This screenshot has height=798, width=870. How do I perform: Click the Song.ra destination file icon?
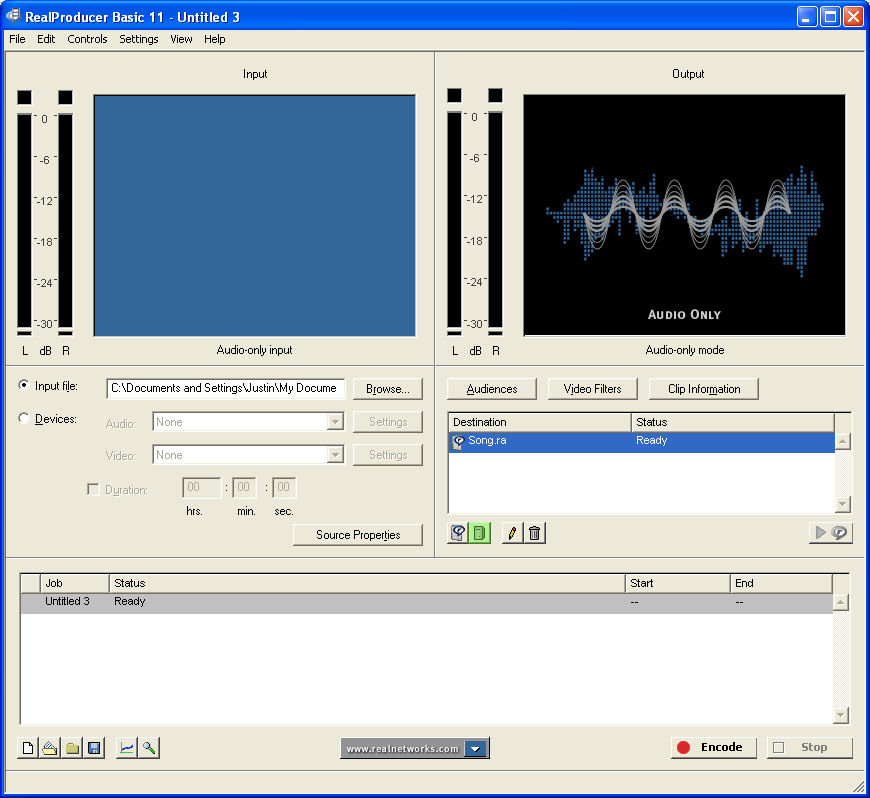[458, 442]
